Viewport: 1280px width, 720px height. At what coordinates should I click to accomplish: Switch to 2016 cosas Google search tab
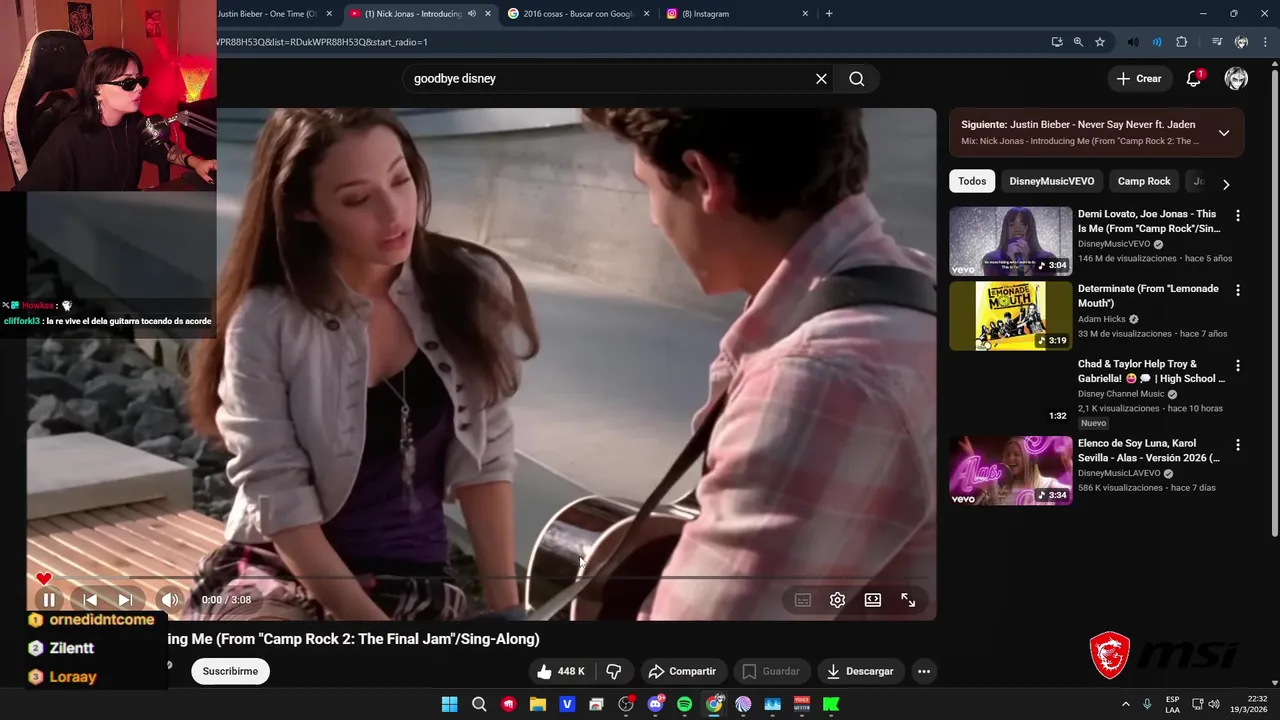coord(578,14)
